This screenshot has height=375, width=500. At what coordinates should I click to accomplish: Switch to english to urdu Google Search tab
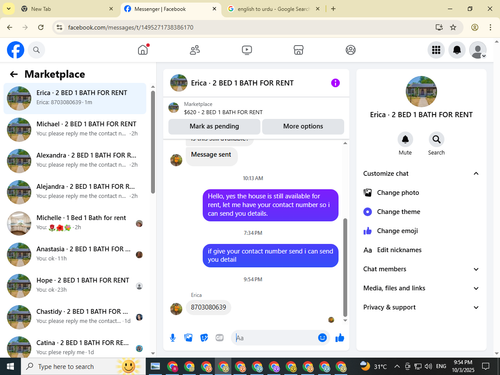click(273, 9)
